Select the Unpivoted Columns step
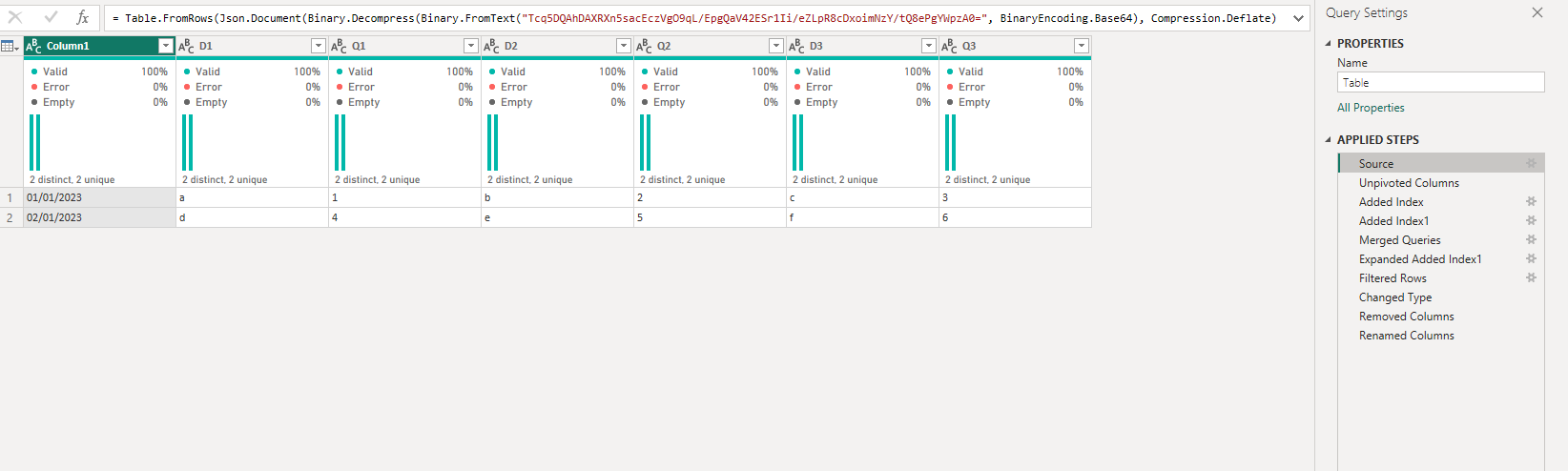 click(x=1440, y=182)
